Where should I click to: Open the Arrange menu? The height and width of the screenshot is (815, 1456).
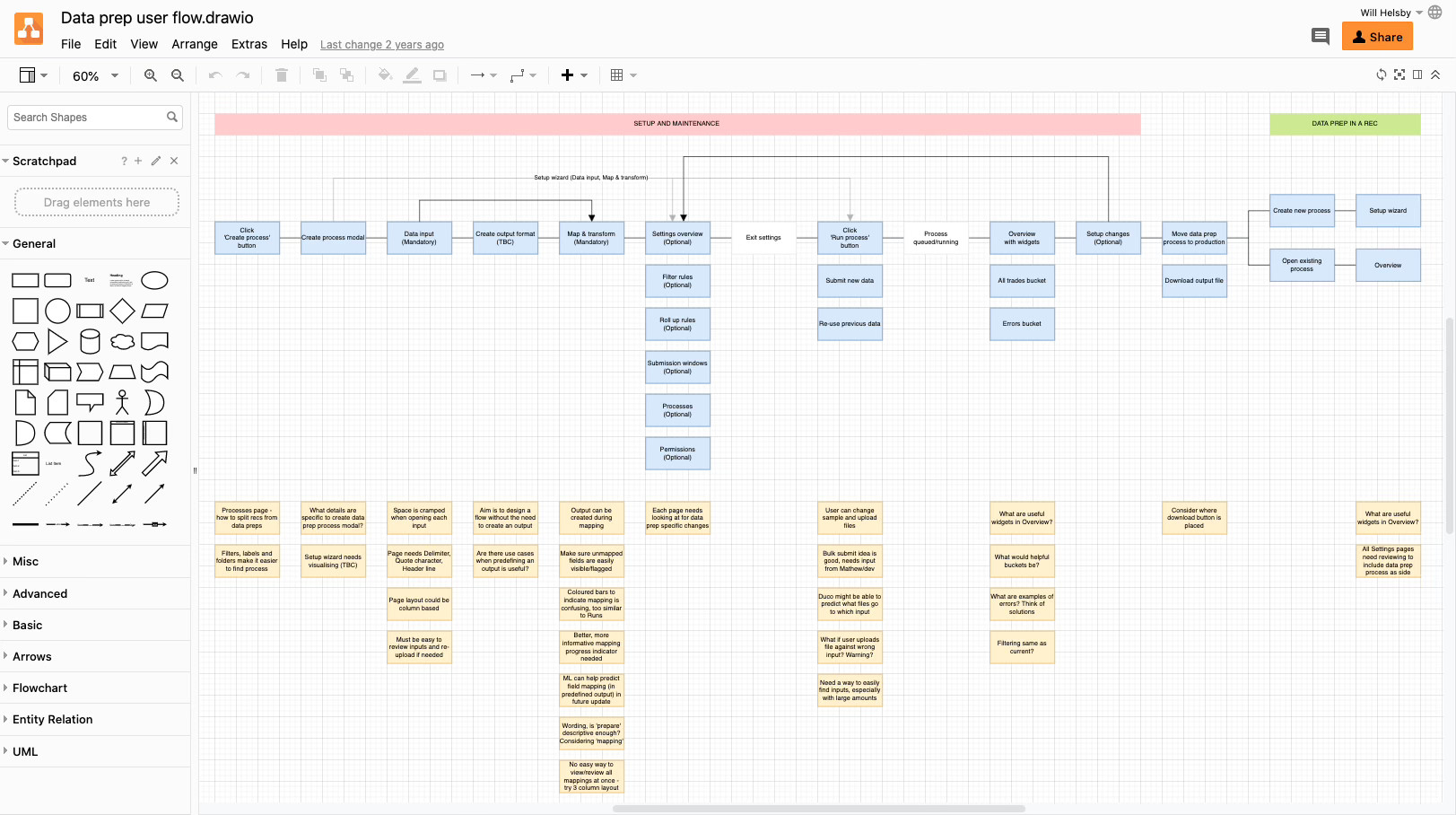point(195,44)
